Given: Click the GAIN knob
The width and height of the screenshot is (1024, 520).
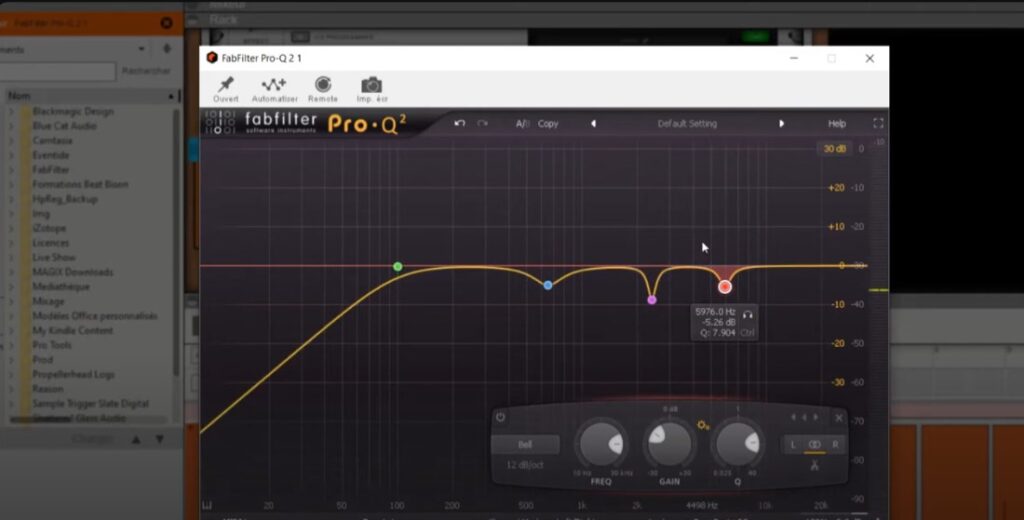Looking at the screenshot, I should (669, 444).
